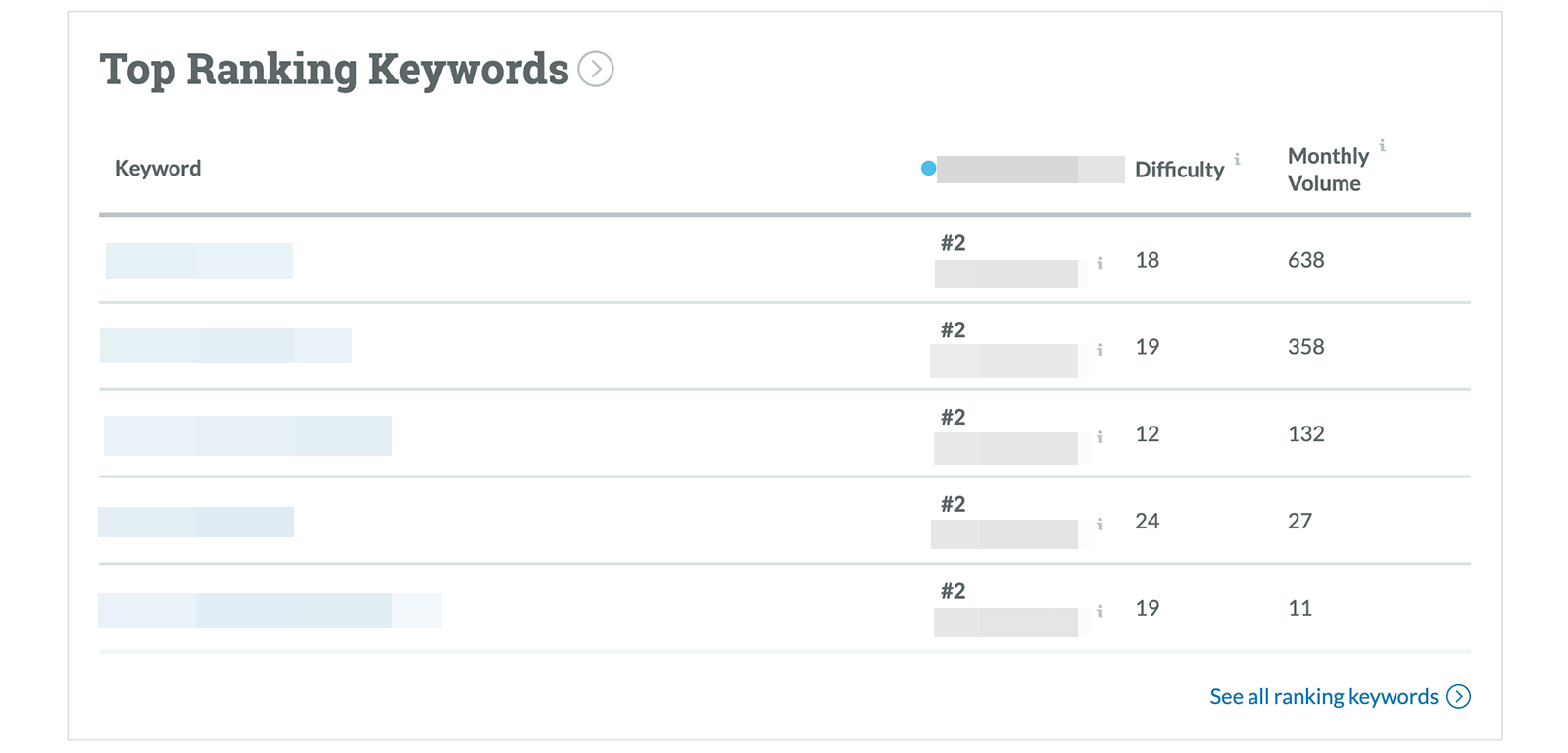Click info icon in row with volume 11
Image resolution: width=1568 pixels, height=753 pixels.
(1100, 612)
